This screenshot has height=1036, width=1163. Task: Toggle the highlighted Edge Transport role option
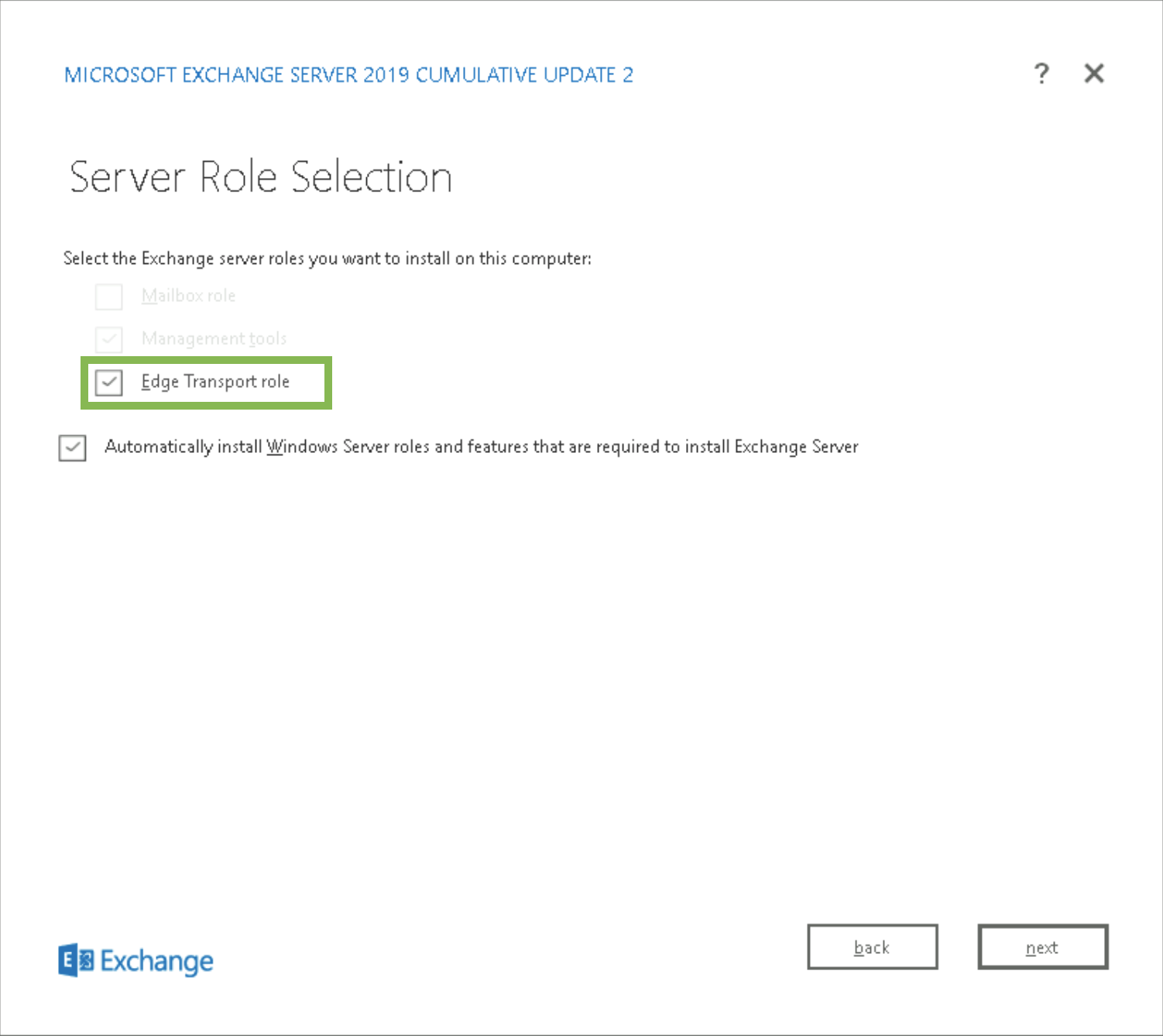108,382
